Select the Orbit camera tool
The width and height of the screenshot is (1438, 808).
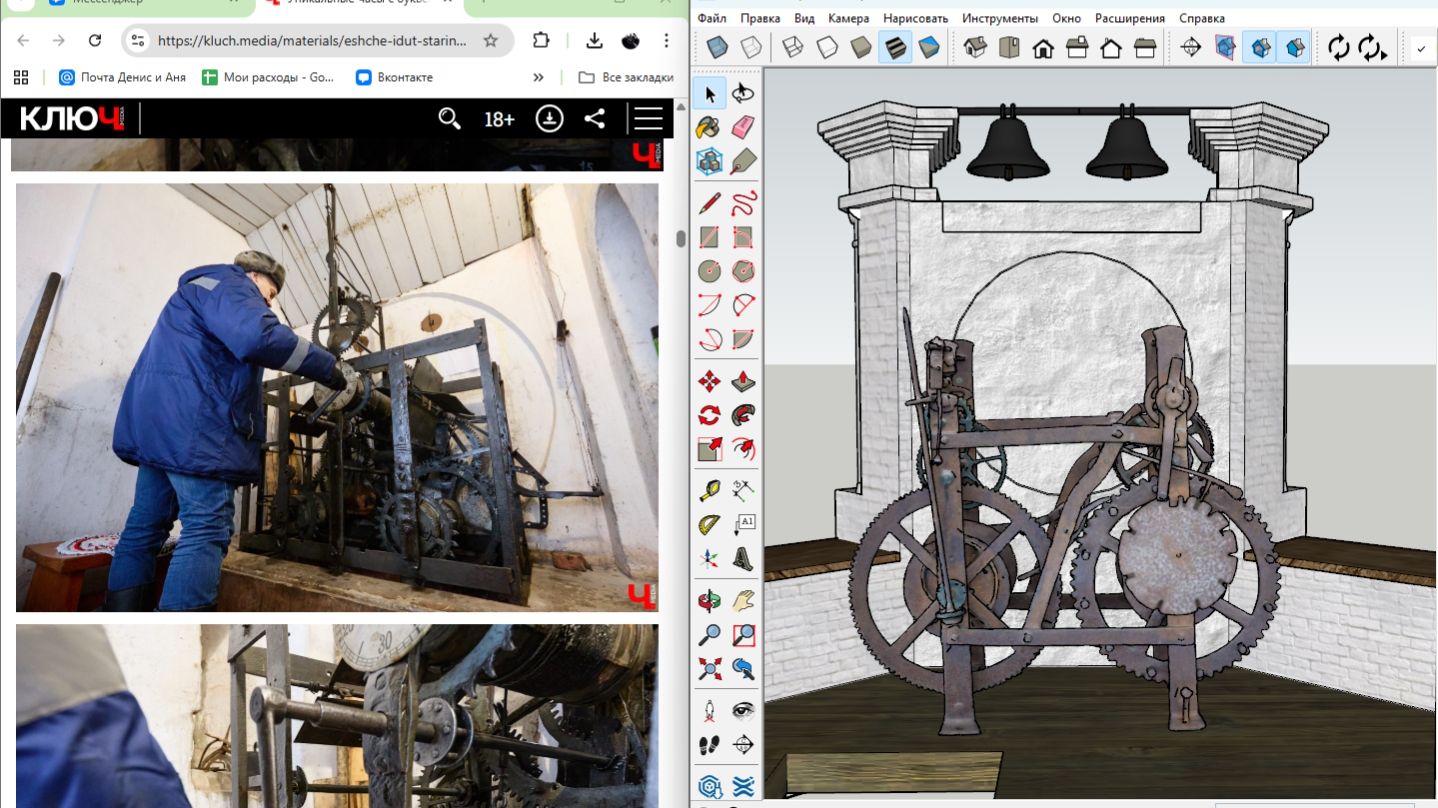[709, 601]
